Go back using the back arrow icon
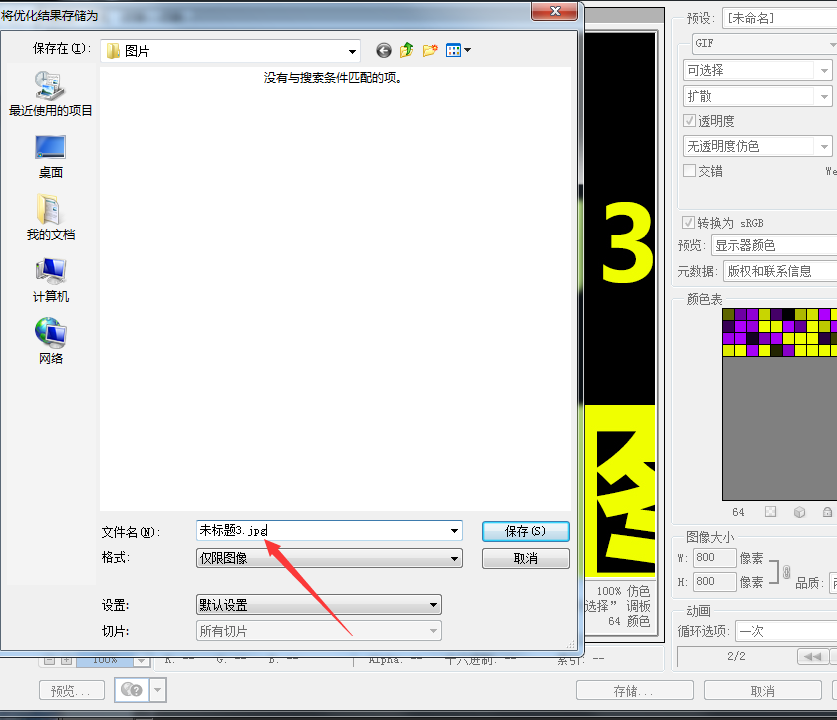 [x=383, y=51]
